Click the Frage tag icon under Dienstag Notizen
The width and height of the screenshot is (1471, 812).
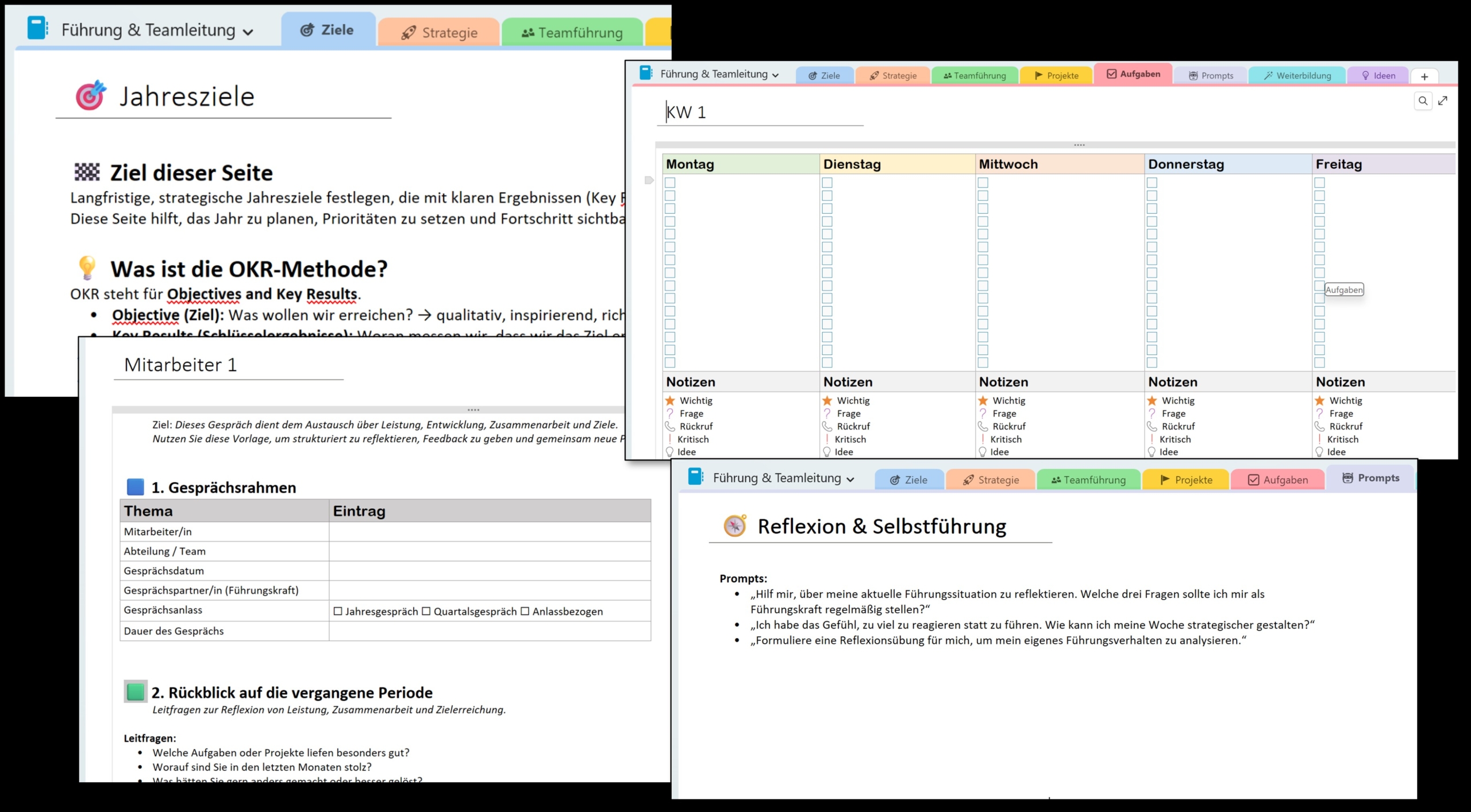827,413
